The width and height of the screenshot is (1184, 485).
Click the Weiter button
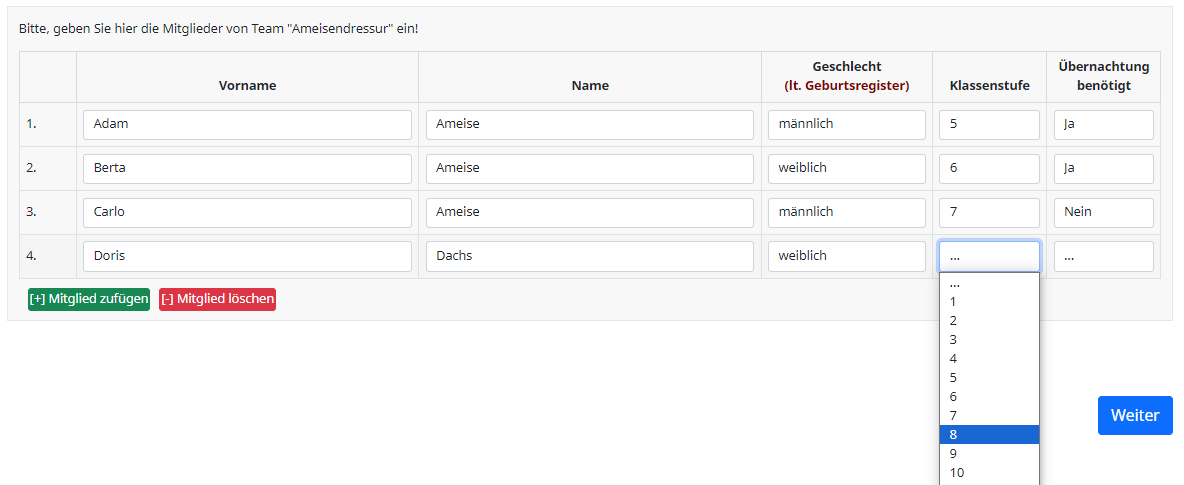point(1134,415)
